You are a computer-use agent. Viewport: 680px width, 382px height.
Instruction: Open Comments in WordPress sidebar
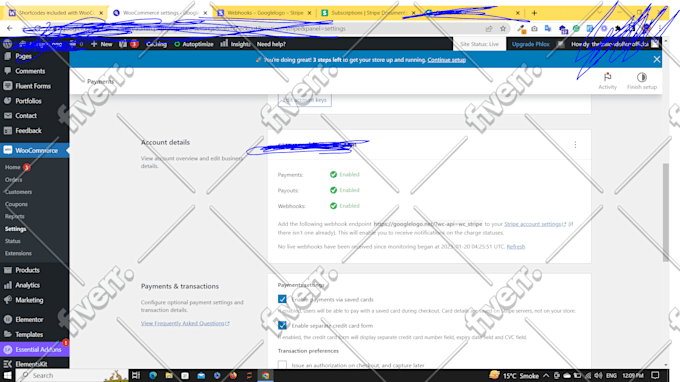(x=30, y=71)
